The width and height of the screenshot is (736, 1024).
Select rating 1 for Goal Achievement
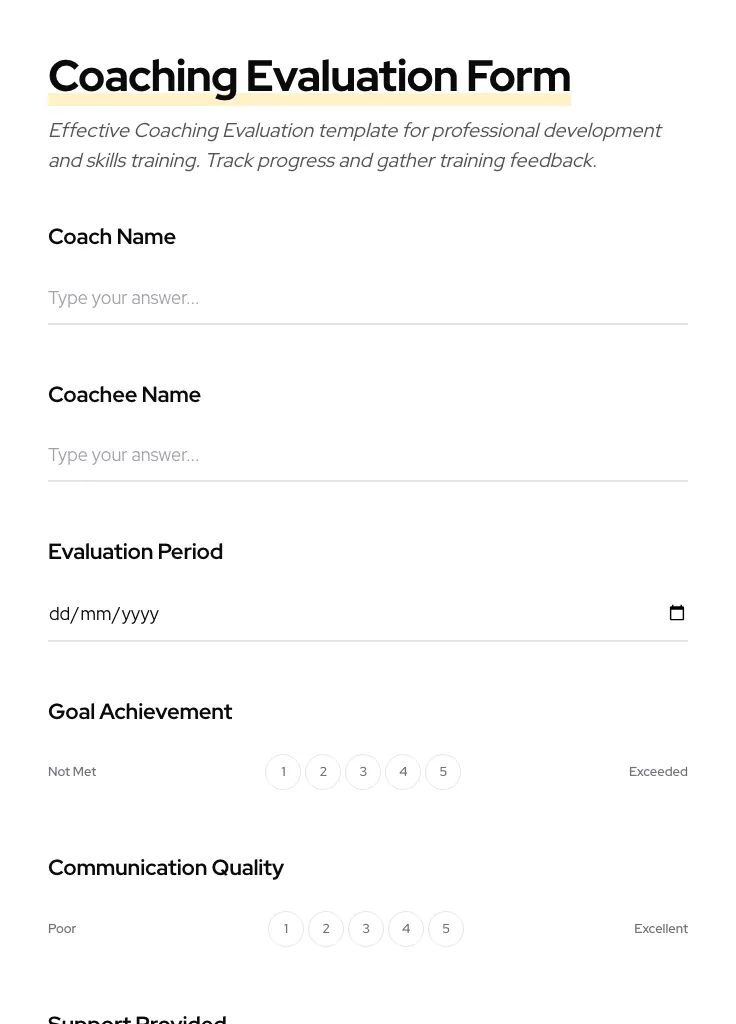[x=283, y=771]
